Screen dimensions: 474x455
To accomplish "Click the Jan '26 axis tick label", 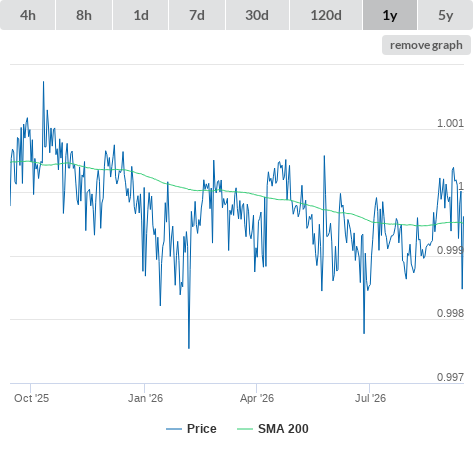I will click(x=145, y=398).
